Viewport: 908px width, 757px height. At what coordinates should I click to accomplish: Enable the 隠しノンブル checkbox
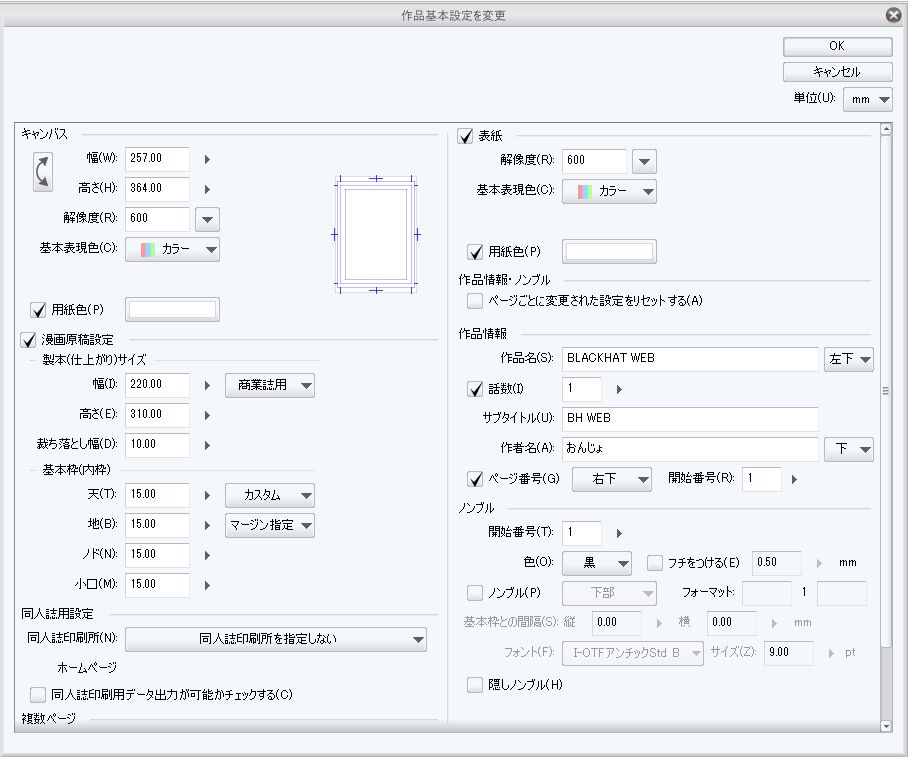coord(476,685)
